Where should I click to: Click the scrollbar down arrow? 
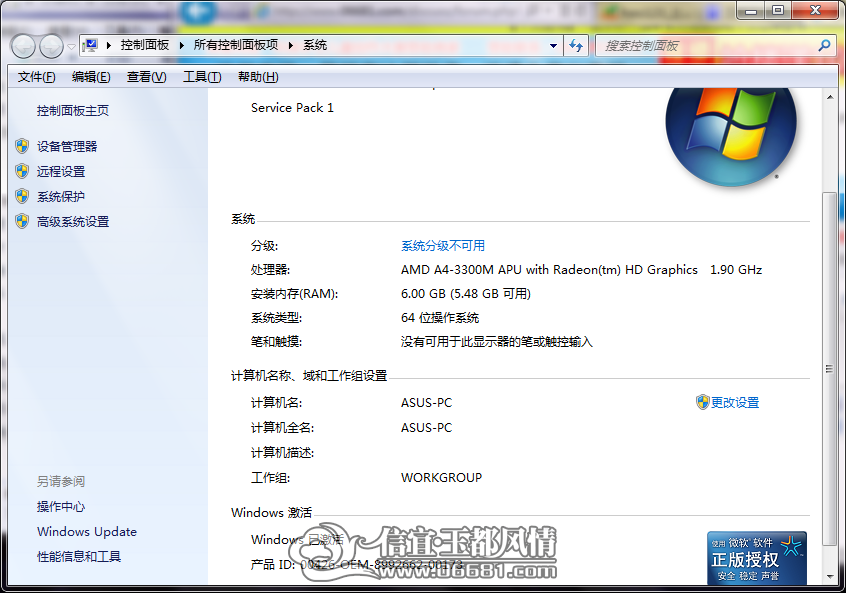[830, 577]
